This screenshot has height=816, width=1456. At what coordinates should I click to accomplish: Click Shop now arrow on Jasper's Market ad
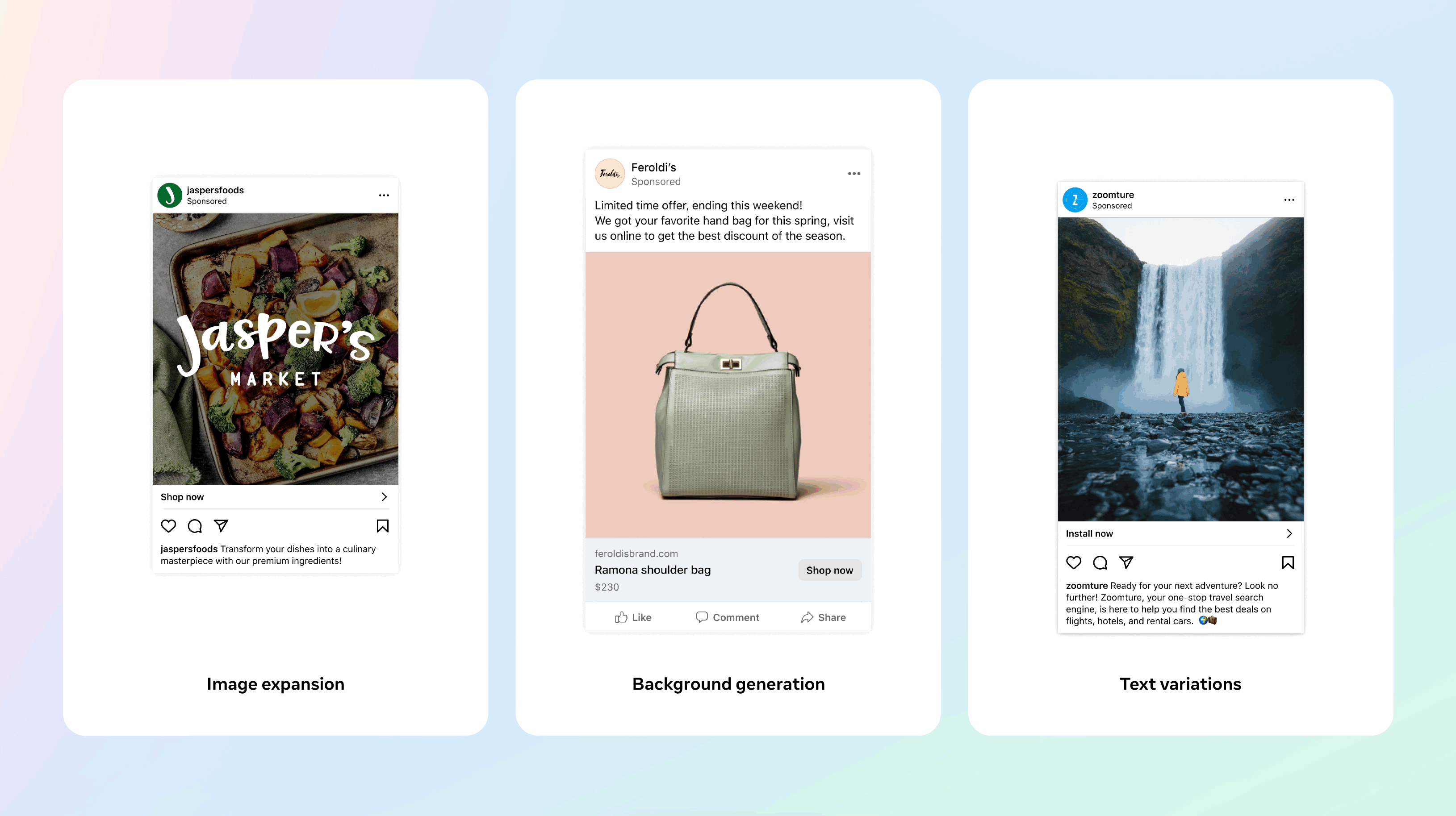click(x=385, y=497)
